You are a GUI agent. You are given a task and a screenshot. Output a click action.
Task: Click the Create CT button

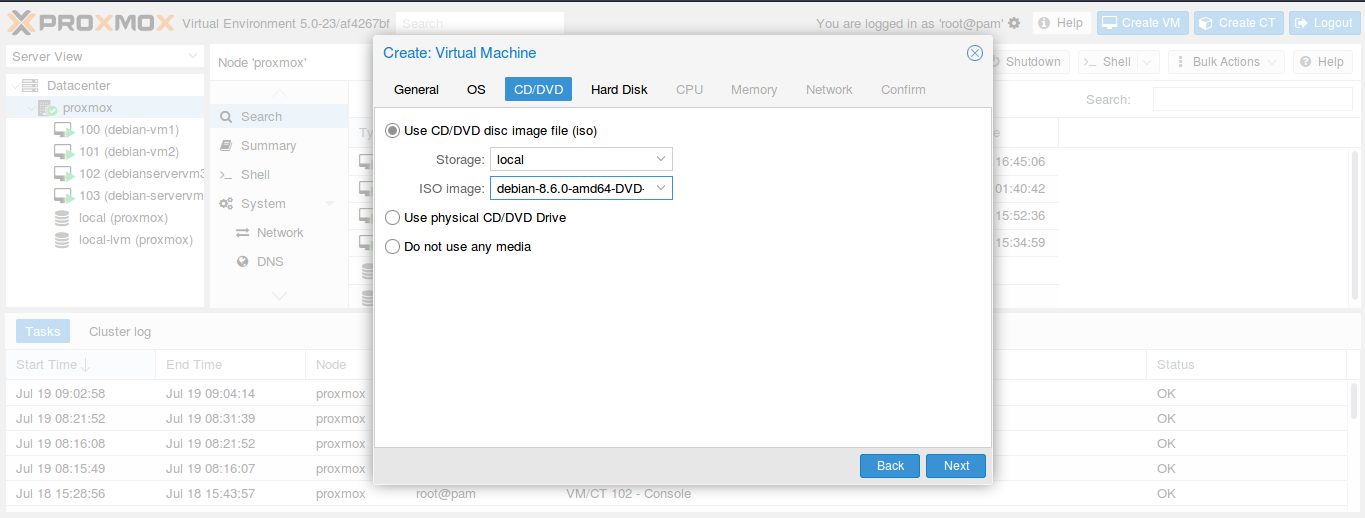(1238, 23)
